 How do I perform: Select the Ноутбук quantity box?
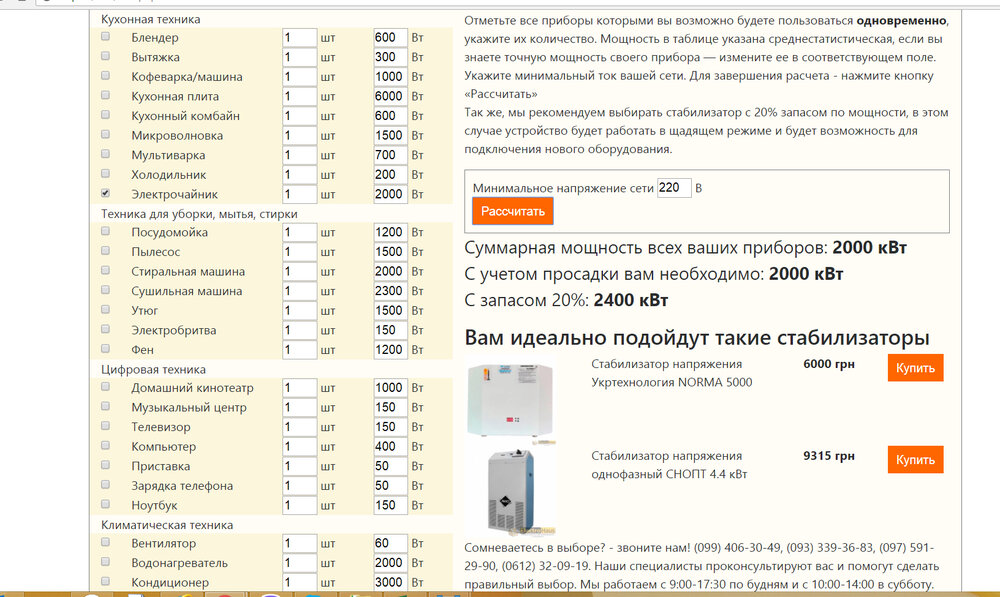pyautogui.click(x=299, y=505)
